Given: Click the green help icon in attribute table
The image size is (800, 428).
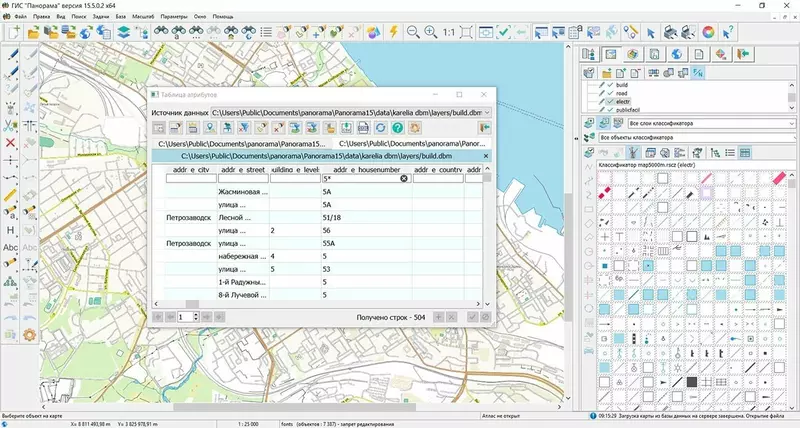Looking at the screenshot, I should click(397, 128).
